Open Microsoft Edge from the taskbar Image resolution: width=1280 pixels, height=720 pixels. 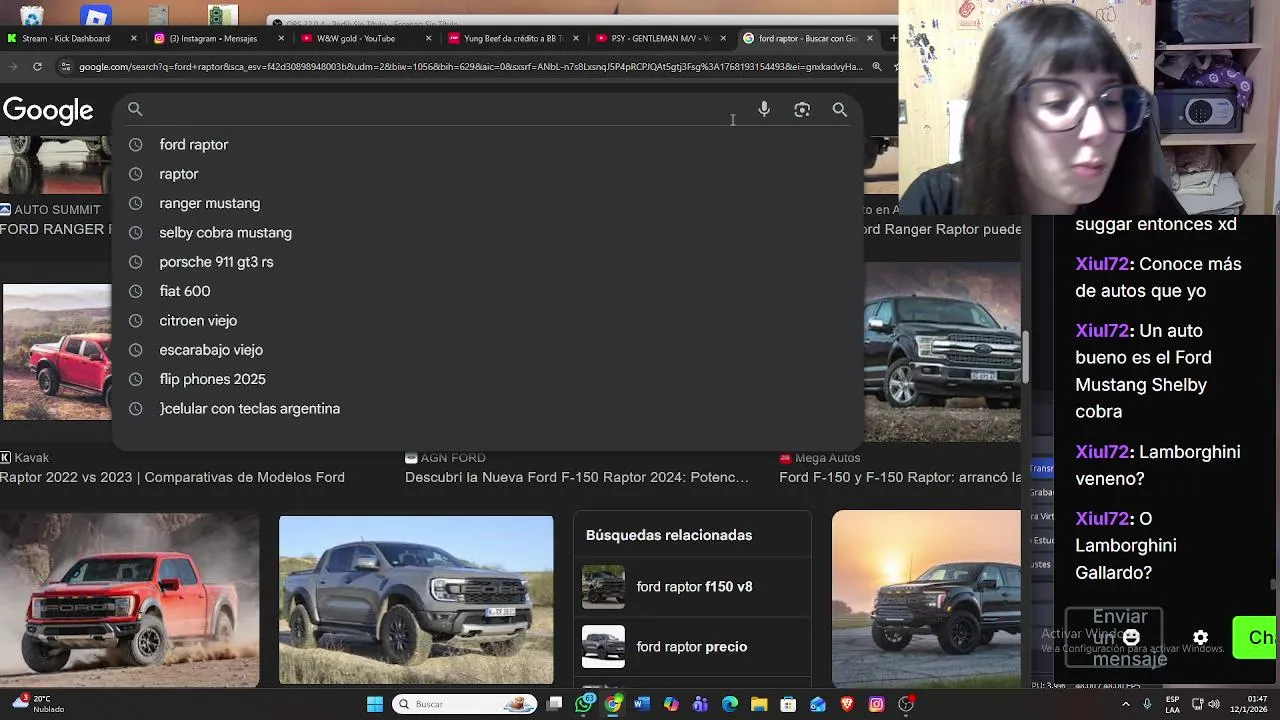(x=730, y=704)
